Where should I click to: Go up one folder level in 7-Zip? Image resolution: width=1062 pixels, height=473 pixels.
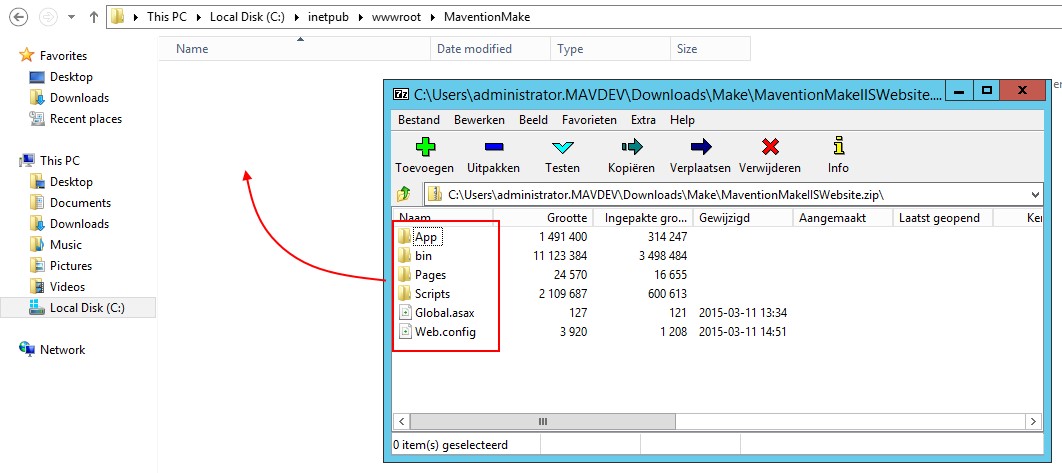(405, 194)
